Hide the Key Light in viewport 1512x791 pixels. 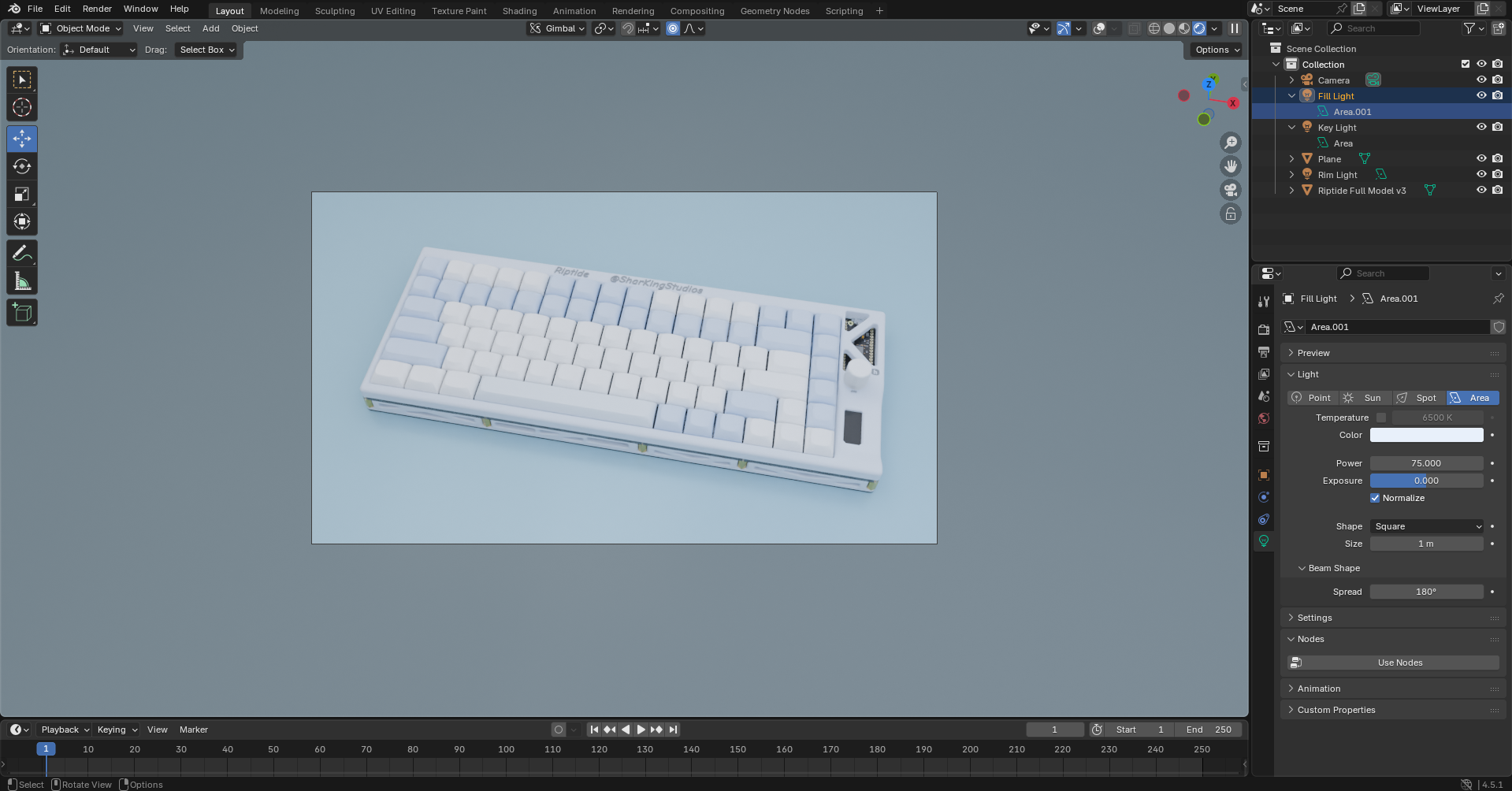[x=1481, y=128]
